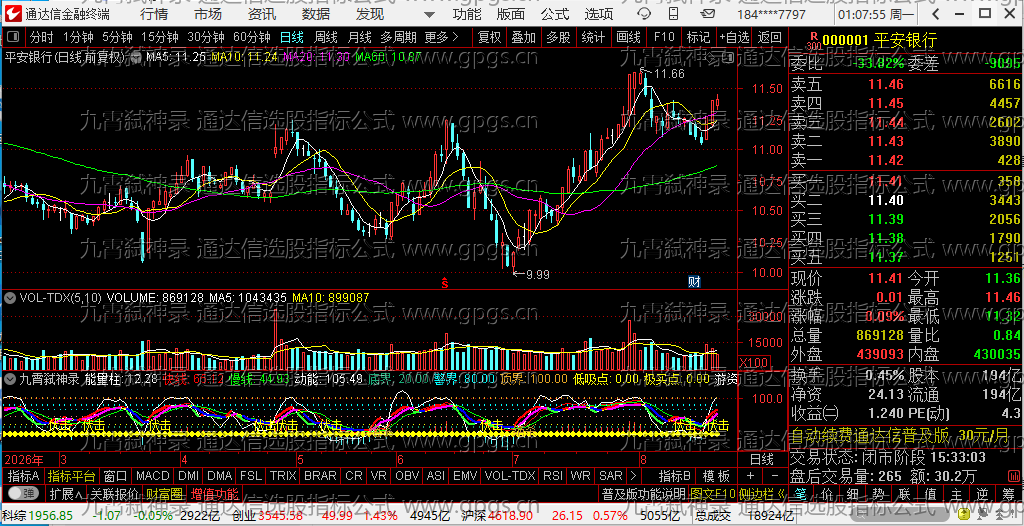The width and height of the screenshot is (1024, 526).
Task: Click the 统计 statistics button
Action: pos(593,37)
